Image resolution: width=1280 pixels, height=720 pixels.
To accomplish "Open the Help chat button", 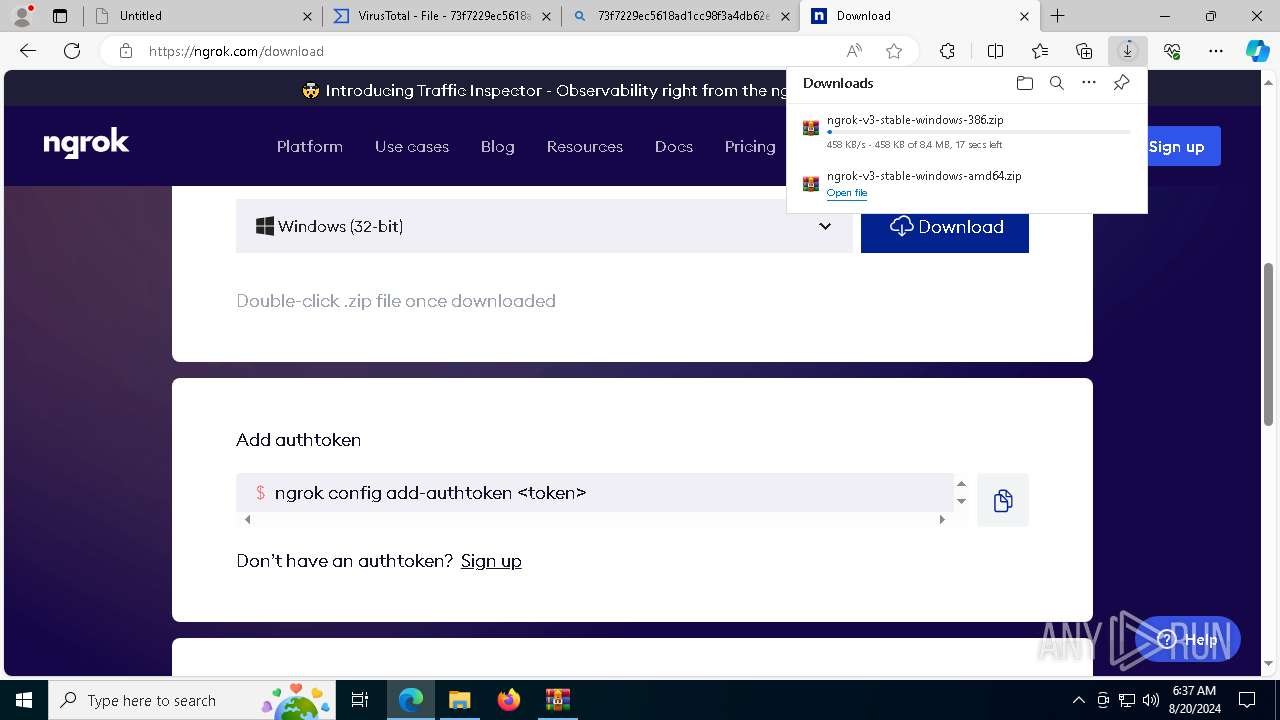I will [x=1188, y=639].
